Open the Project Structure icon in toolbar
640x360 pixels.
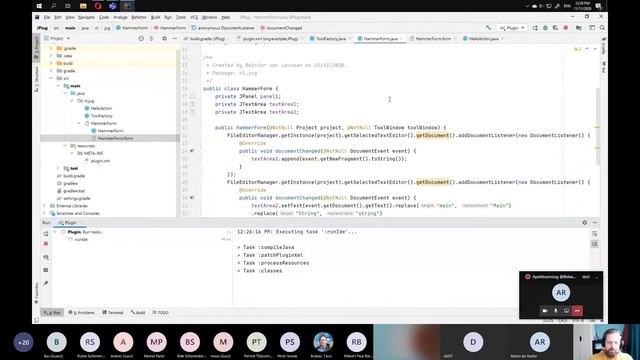(x=579, y=28)
